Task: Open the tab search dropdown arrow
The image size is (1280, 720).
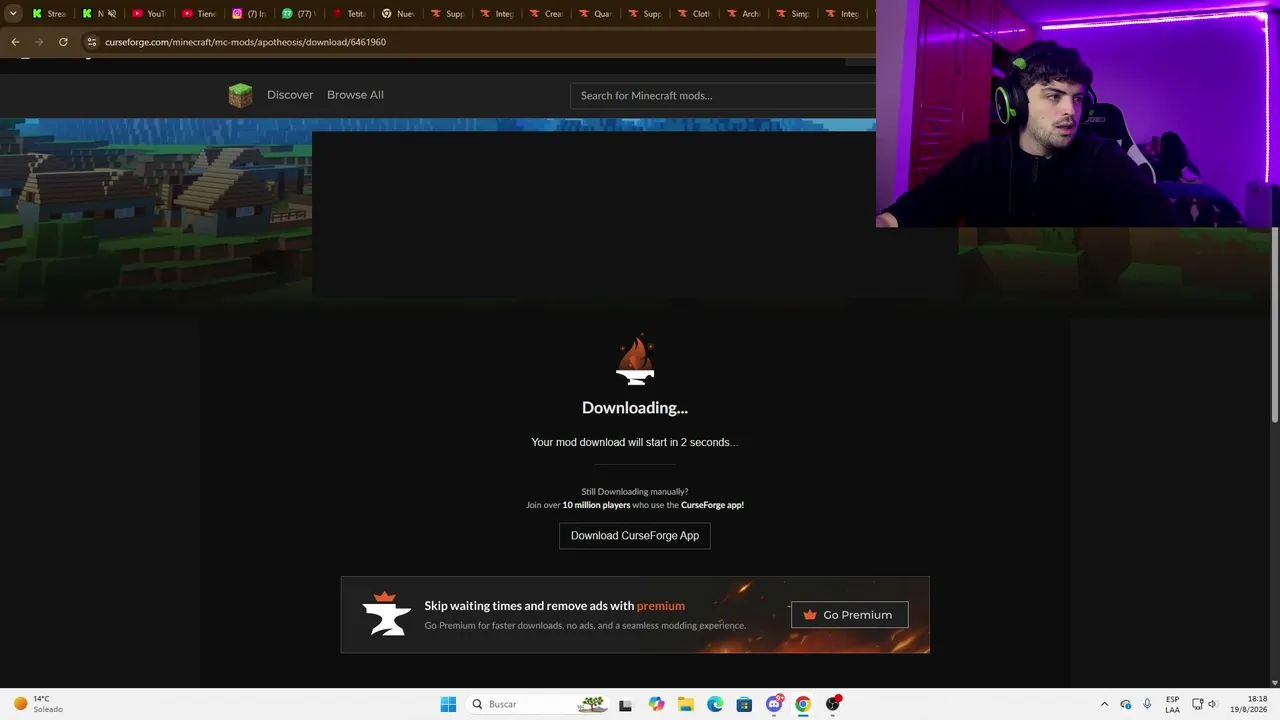Action: (13, 13)
